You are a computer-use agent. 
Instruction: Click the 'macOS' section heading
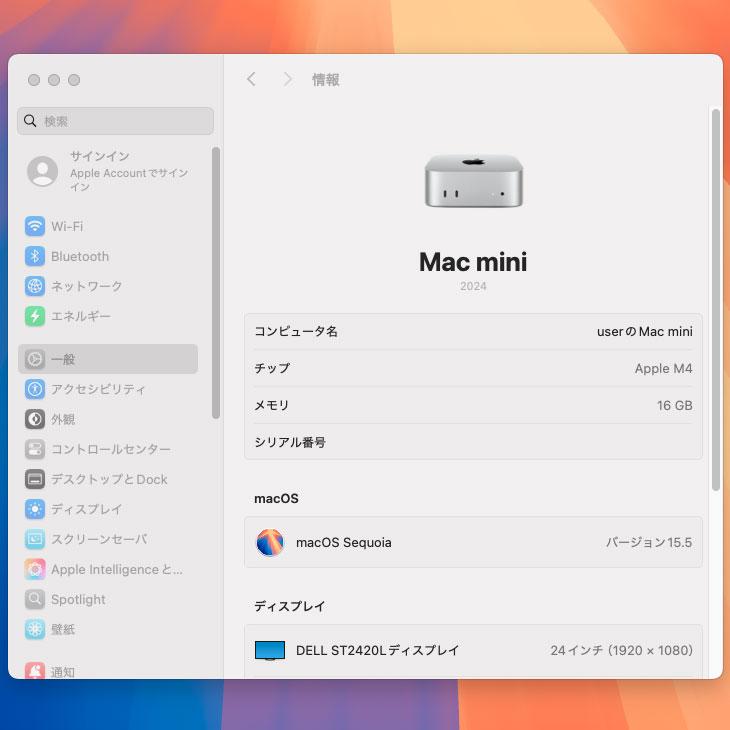276,499
